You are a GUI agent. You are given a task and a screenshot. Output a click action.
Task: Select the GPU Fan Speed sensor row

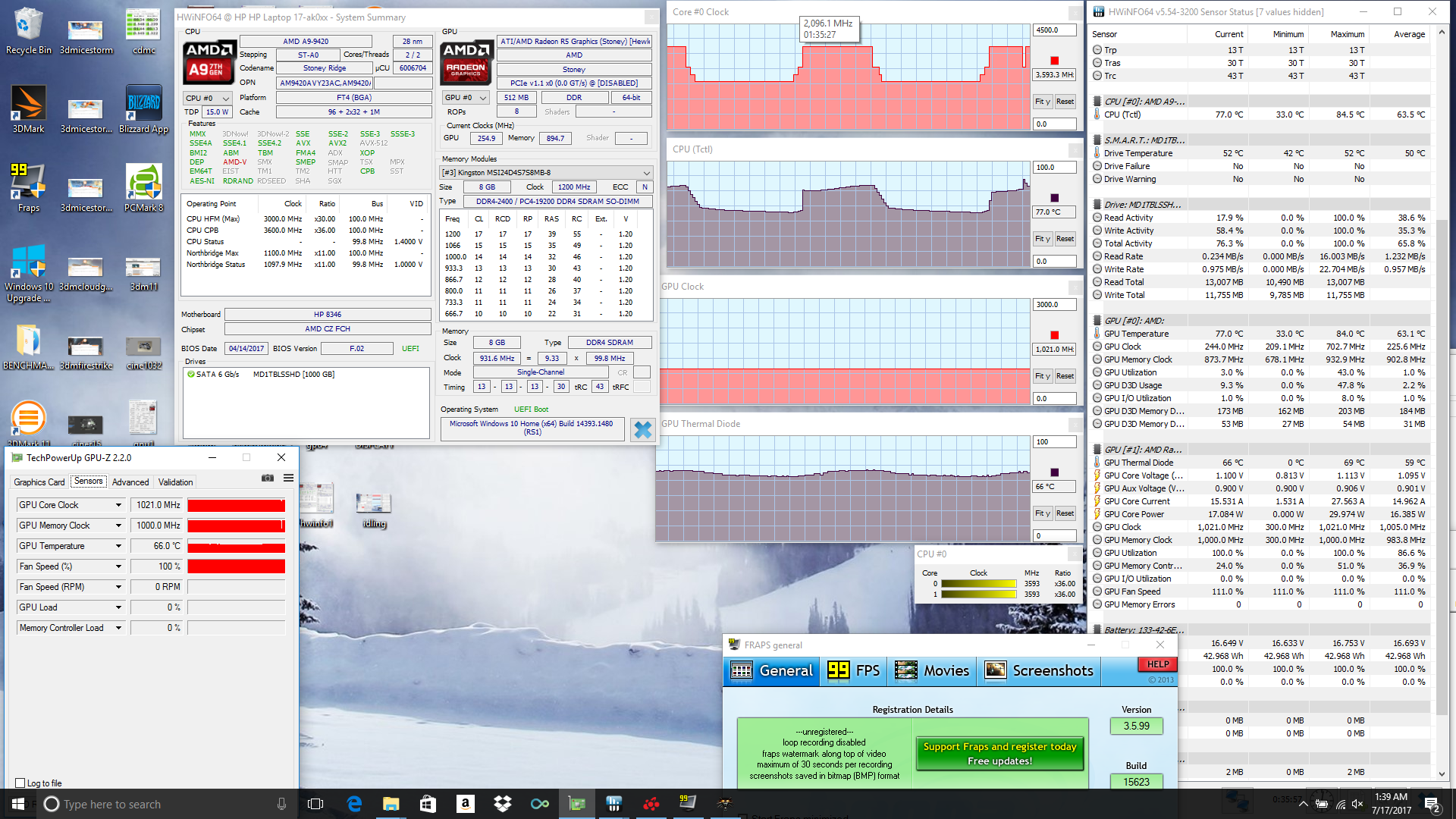1259,591
